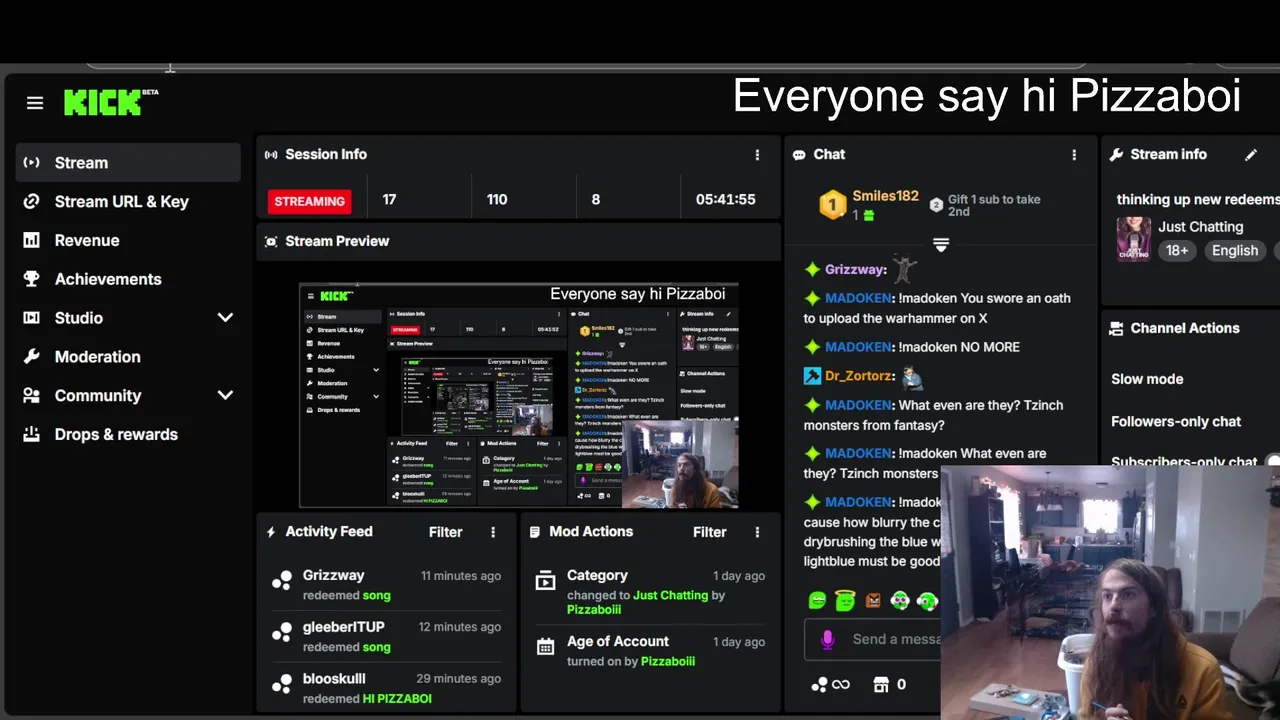Screen dimensions: 1280x720
Task: Expand the Studio sidebar chevron
Action: click(x=225, y=318)
